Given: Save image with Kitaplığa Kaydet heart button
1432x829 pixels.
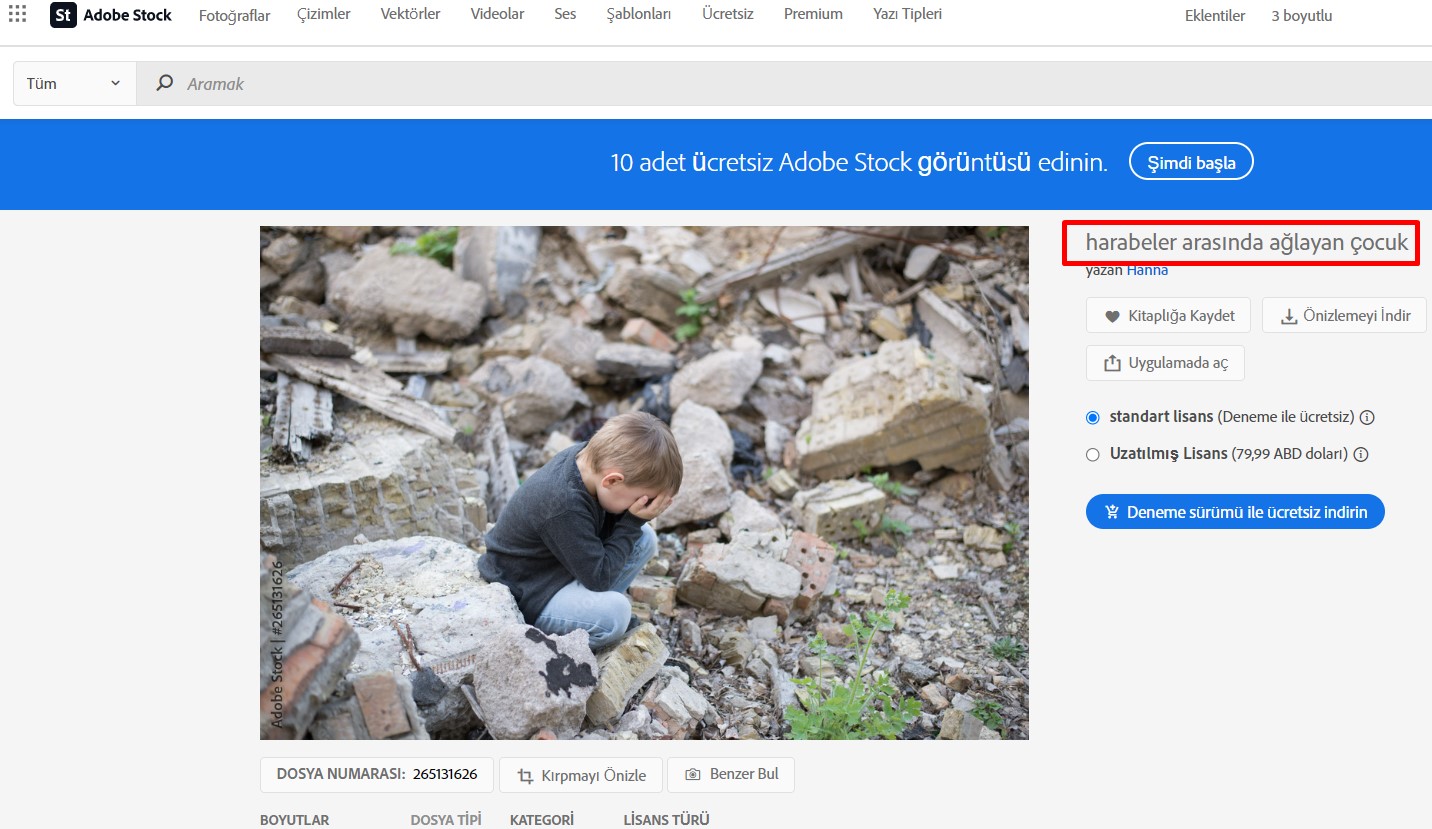Looking at the screenshot, I should 1169,315.
